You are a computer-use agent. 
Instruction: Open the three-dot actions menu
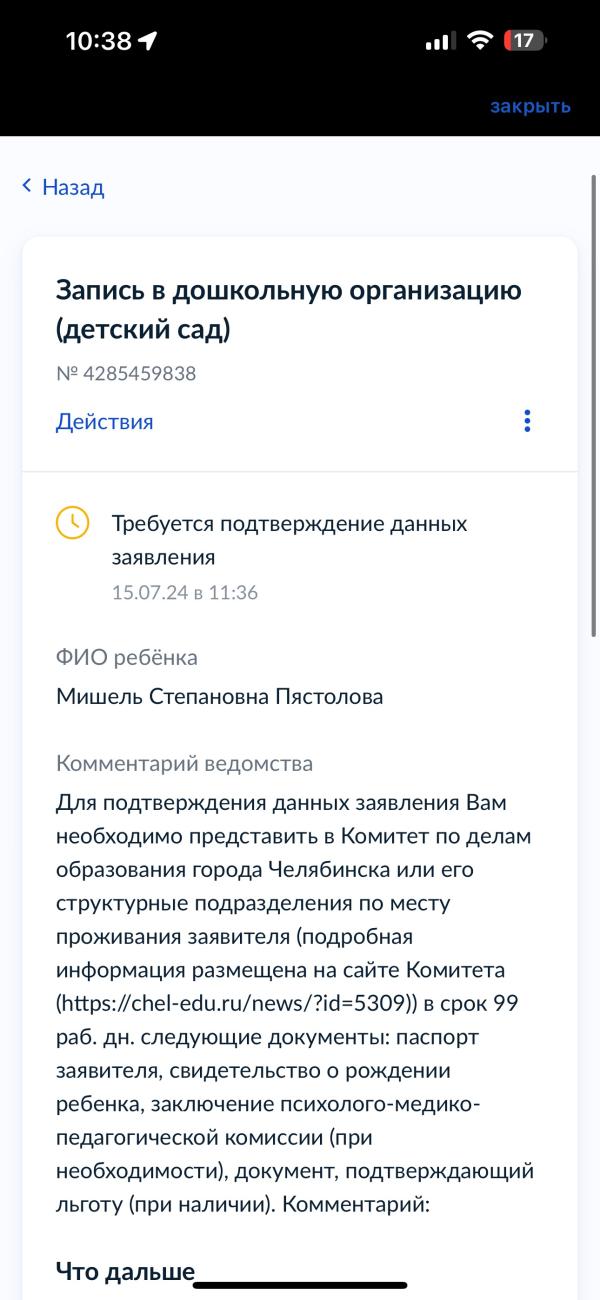[527, 421]
